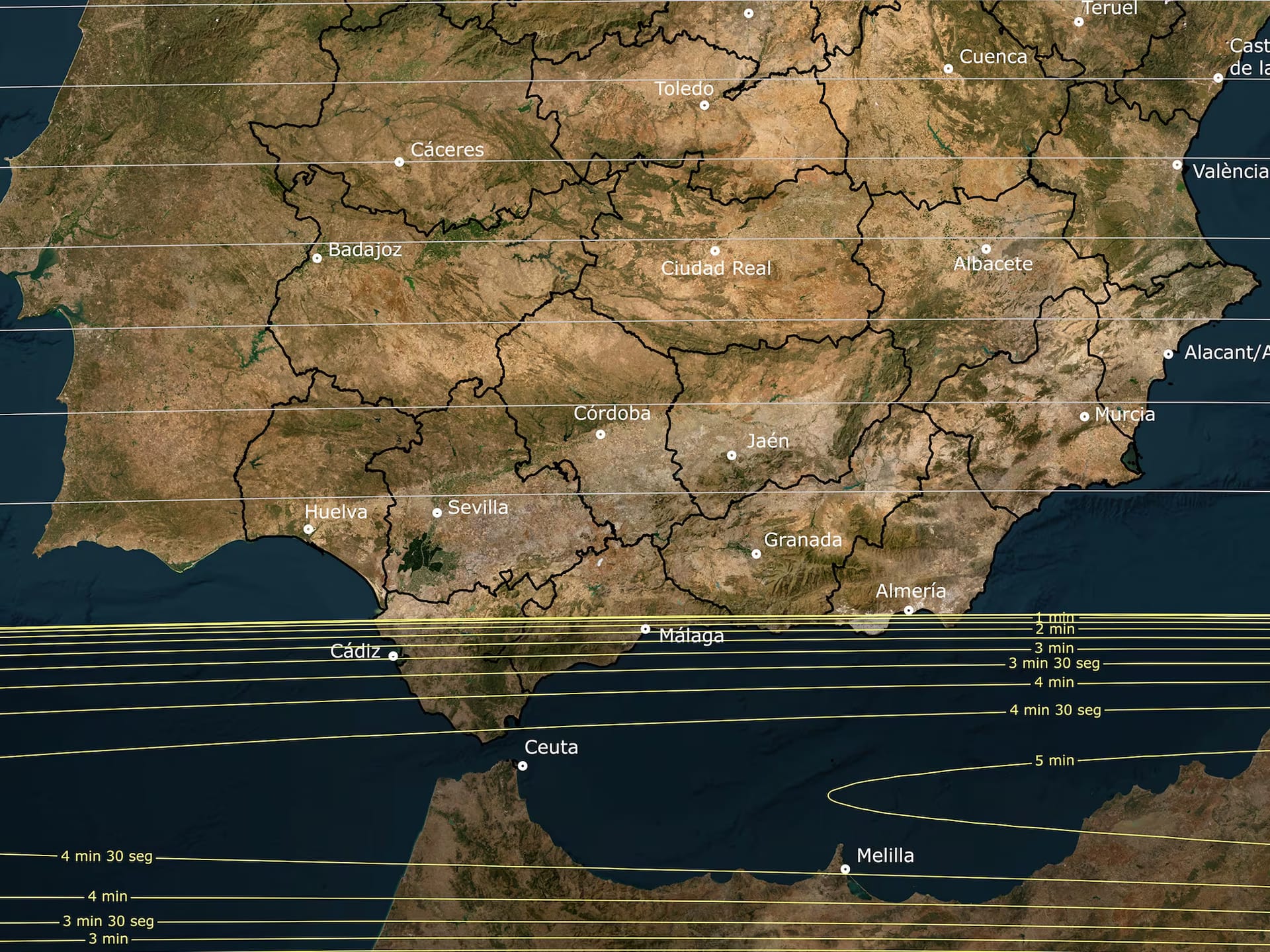Click the "Cáceres" label text
Screen dimensions: 1270x952
tap(447, 150)
